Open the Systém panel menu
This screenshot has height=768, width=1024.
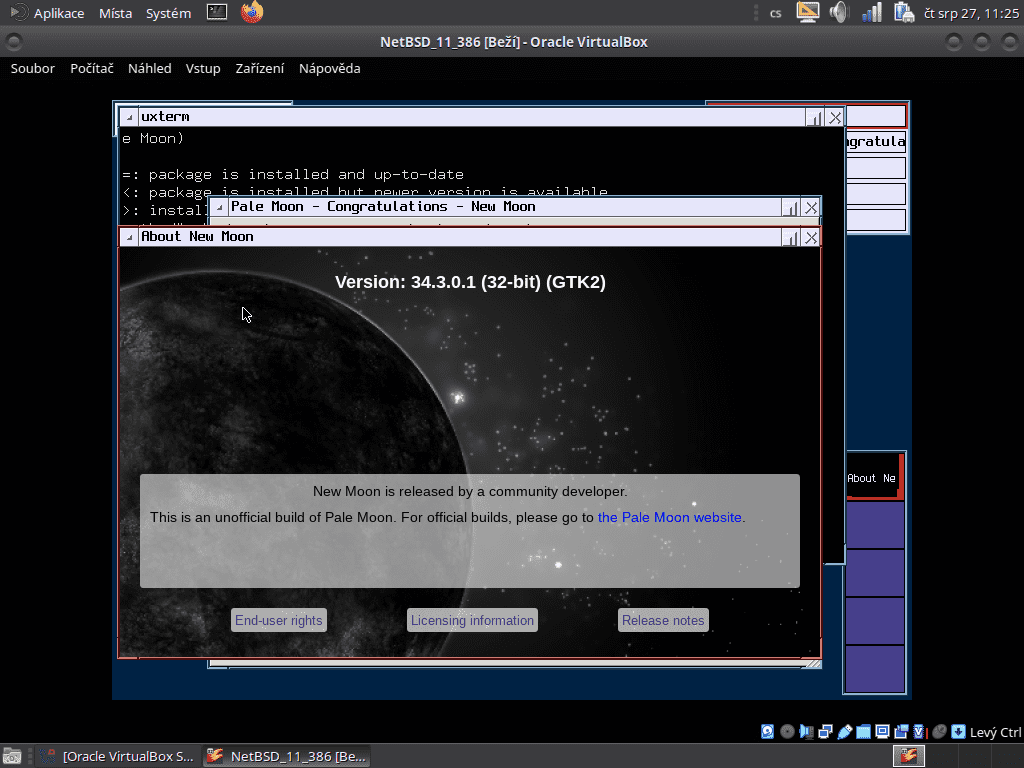tap(168, 12)
